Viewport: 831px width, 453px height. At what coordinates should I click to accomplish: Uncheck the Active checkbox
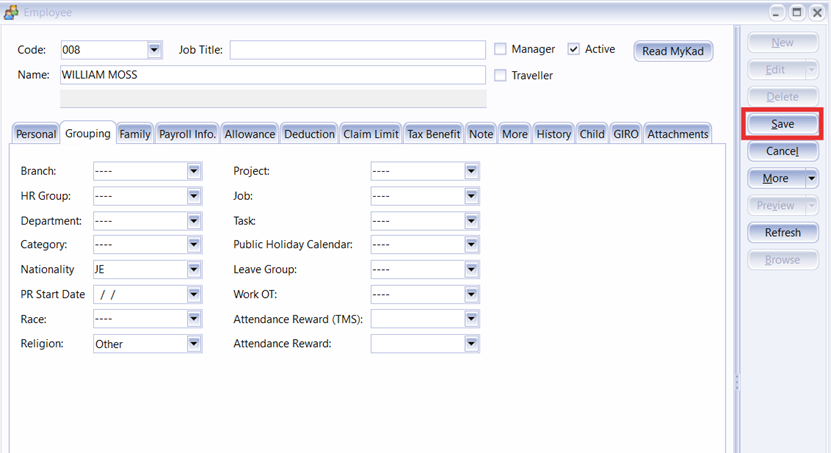574,49
